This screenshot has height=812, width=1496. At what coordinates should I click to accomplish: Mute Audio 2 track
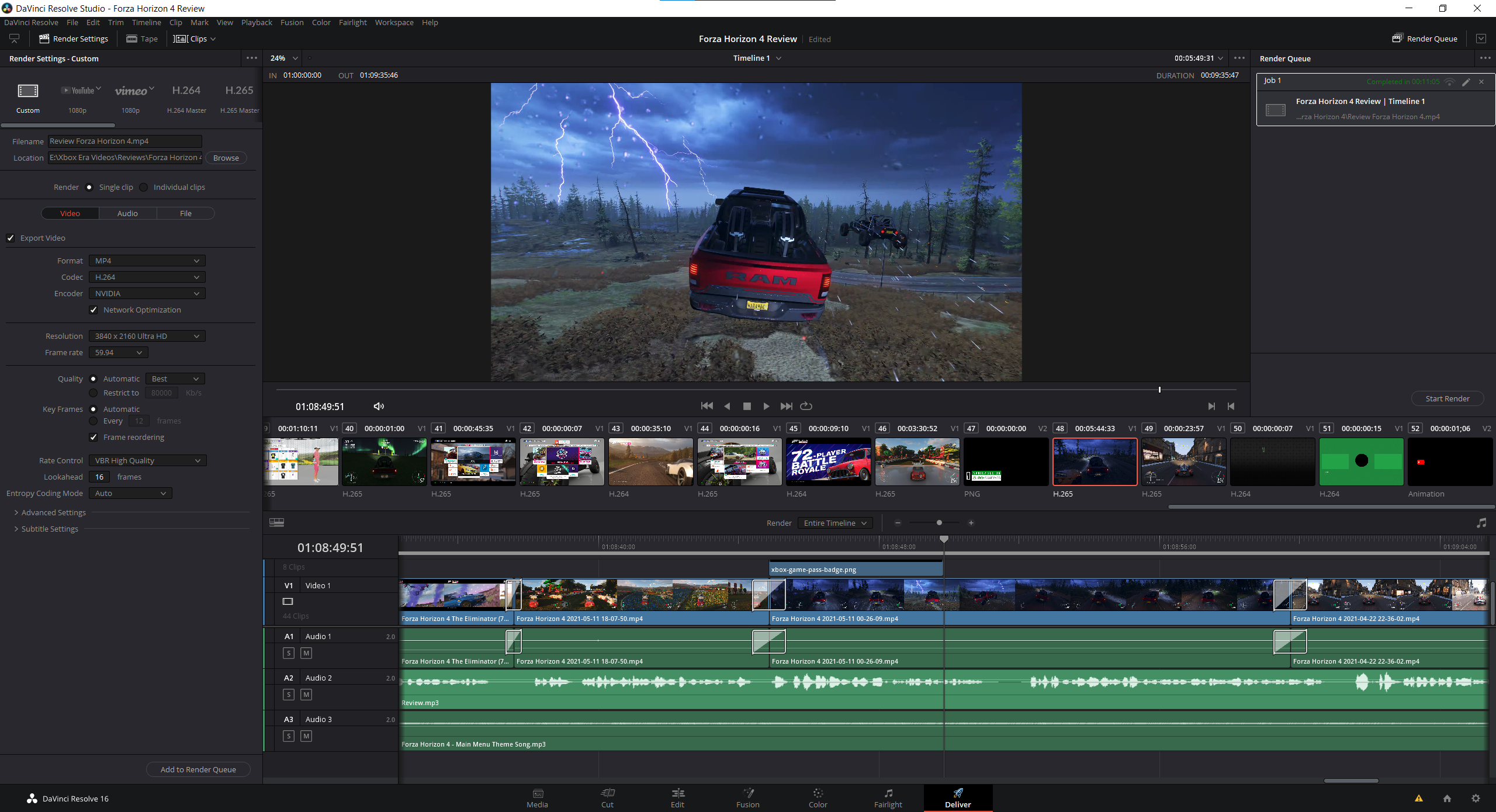(x=306, y=695)
